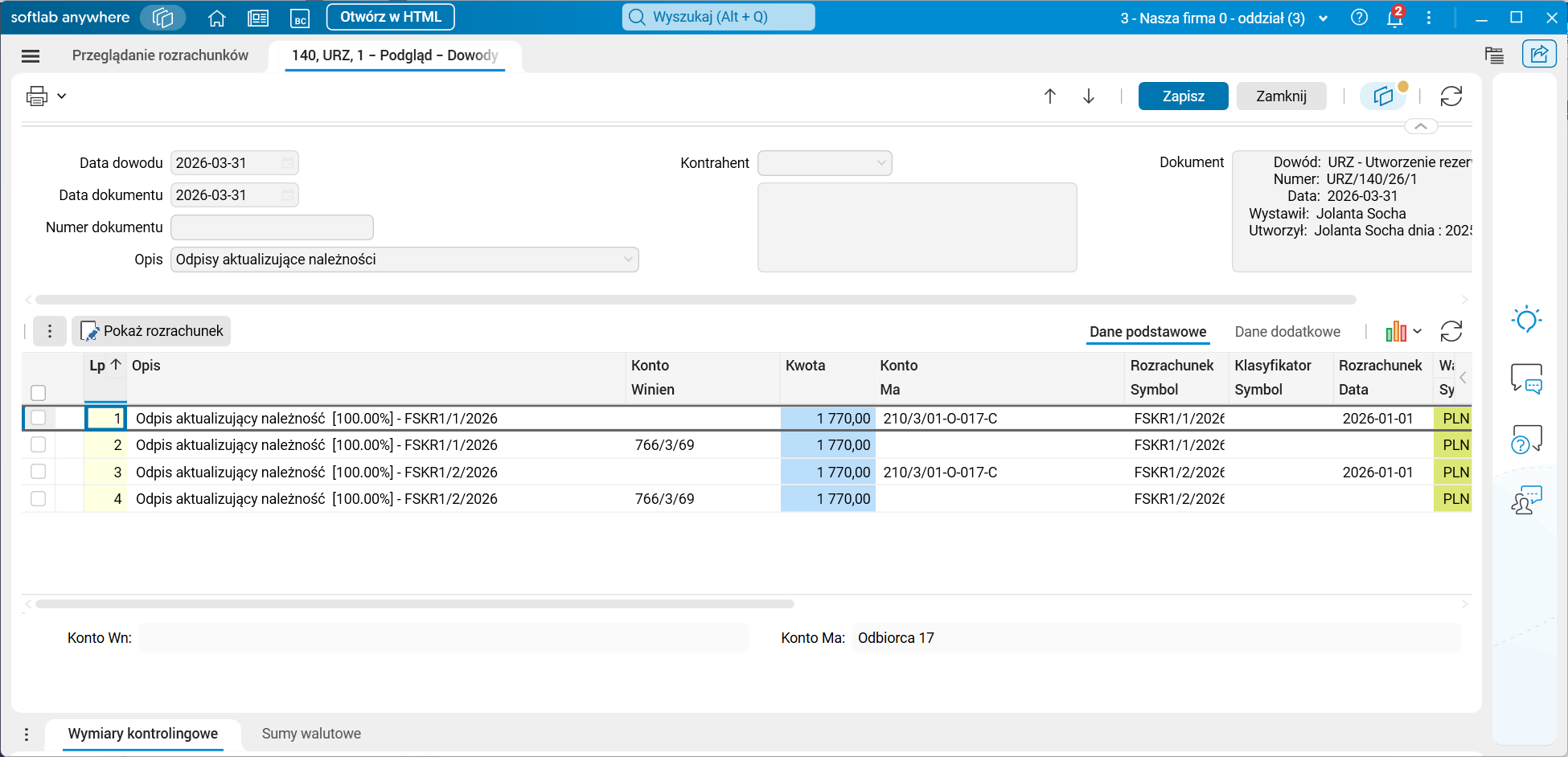
Task: Click the help question mark icon
Action: [x=1359, y=18]
